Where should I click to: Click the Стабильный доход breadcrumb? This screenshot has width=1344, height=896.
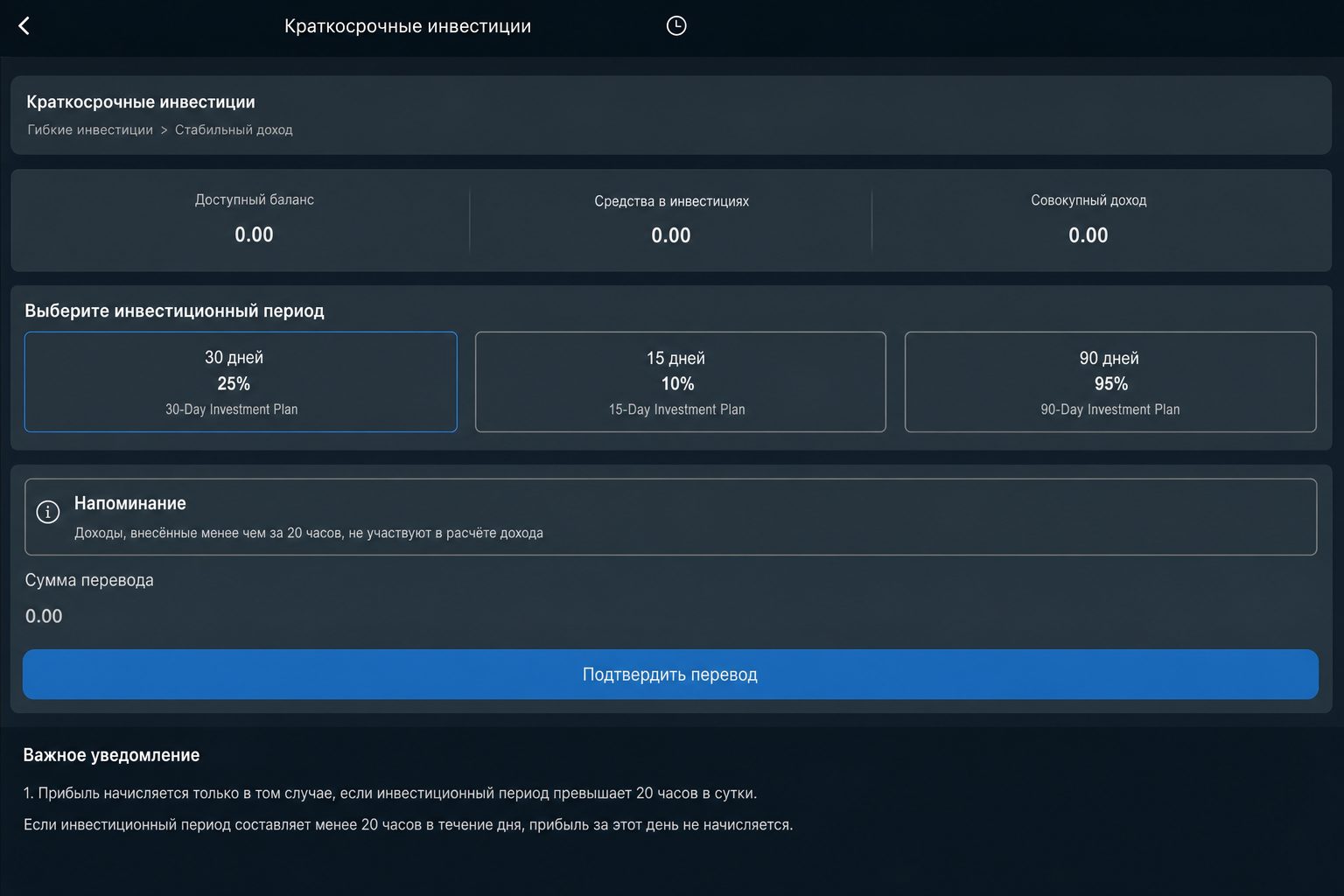point(234,129)
